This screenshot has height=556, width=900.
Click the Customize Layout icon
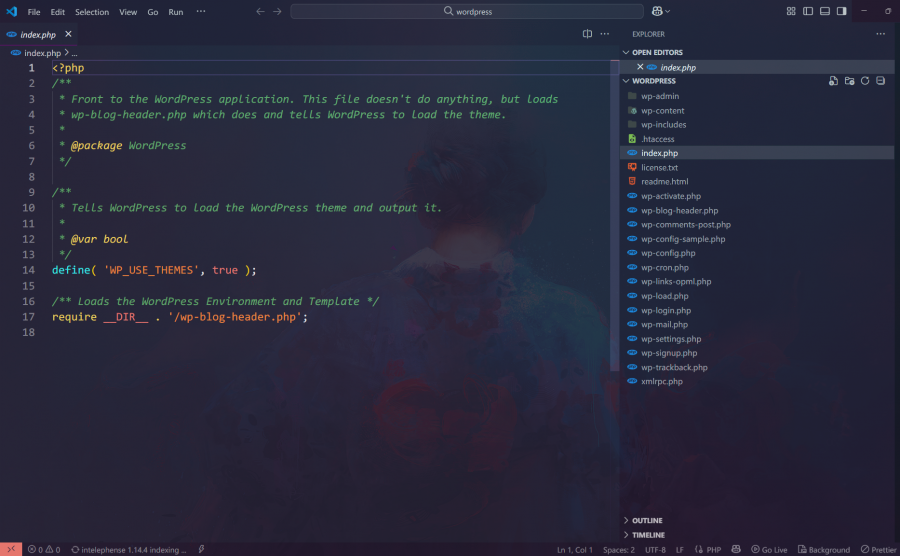coord(791,12)
